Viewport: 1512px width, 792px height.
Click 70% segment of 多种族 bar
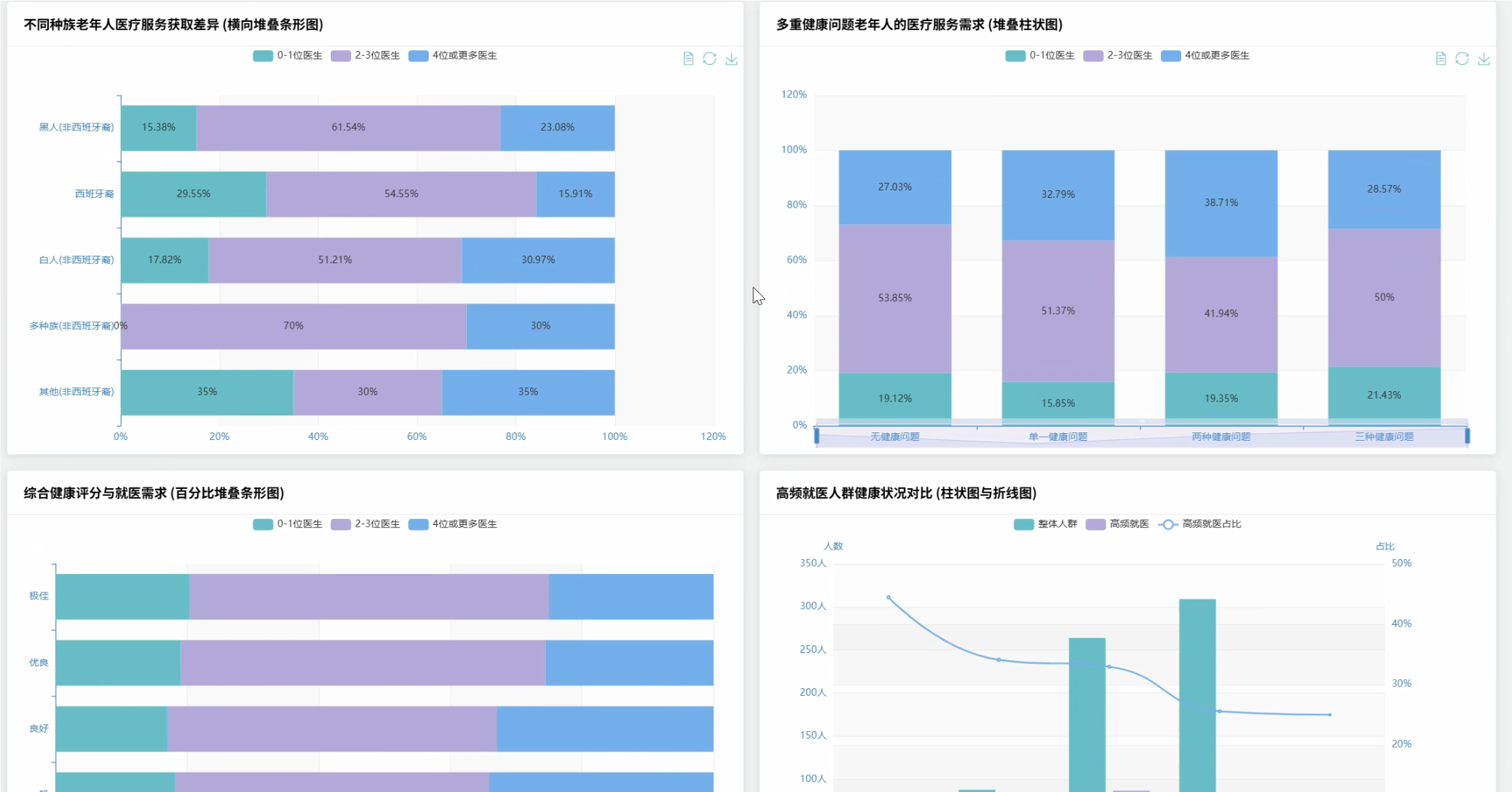293,326
